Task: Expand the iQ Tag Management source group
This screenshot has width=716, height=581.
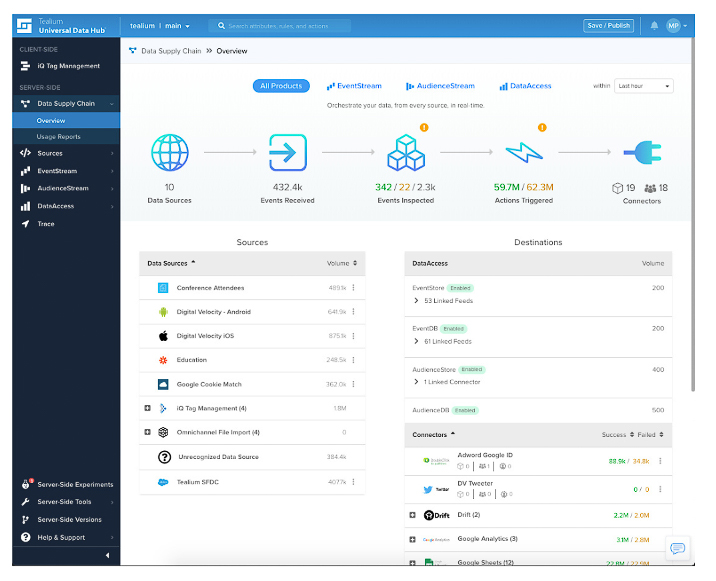Action: (x=147, y=408)
